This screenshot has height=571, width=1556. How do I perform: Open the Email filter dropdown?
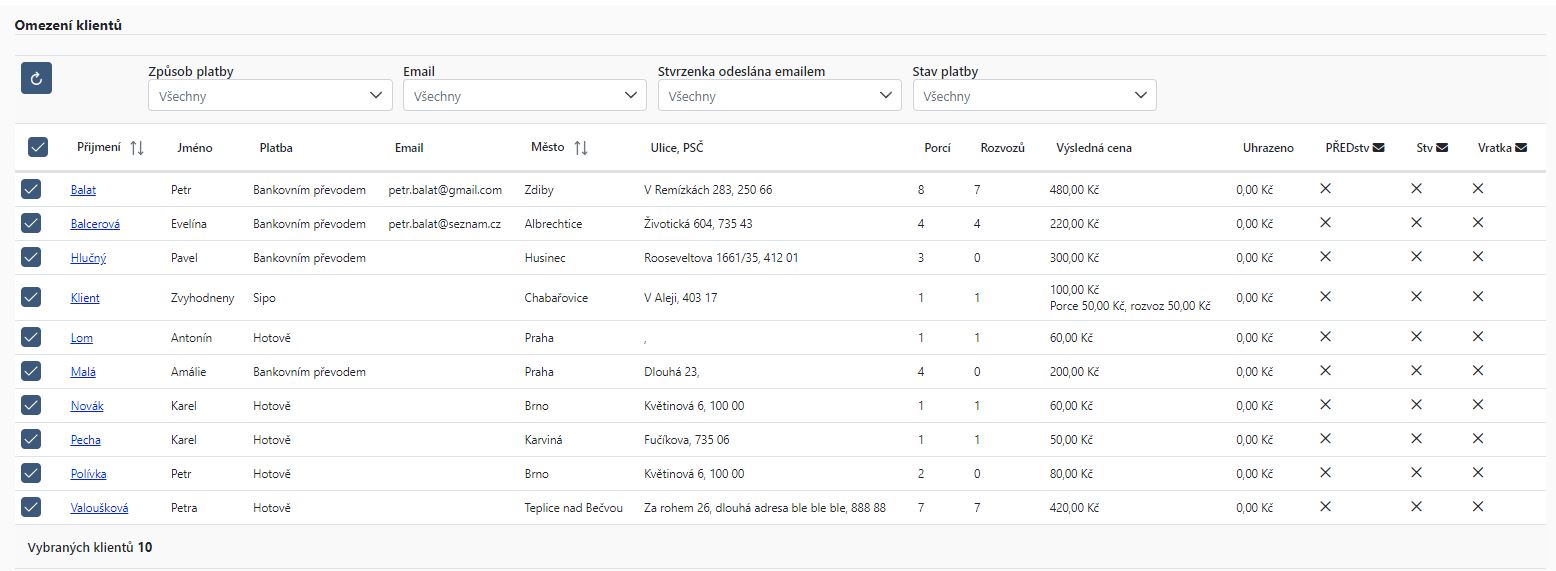(x=525, y=96)
